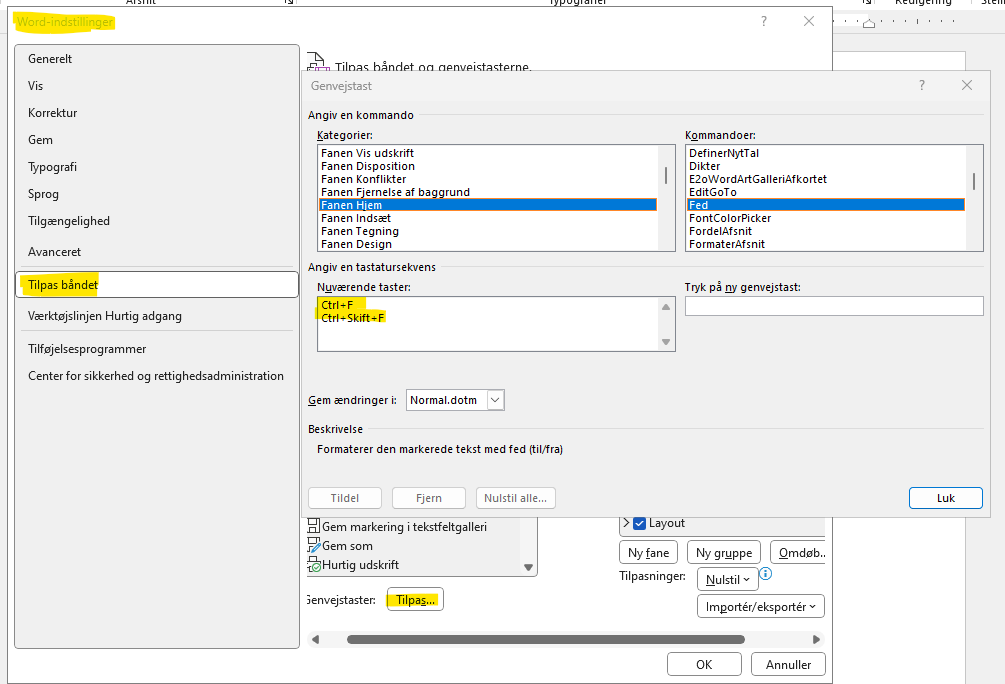Viewport: 1005px width, 684px height.
Task: Open Center for sikkerhed og rettighedsadministration
Action: (x=157, y=376)
